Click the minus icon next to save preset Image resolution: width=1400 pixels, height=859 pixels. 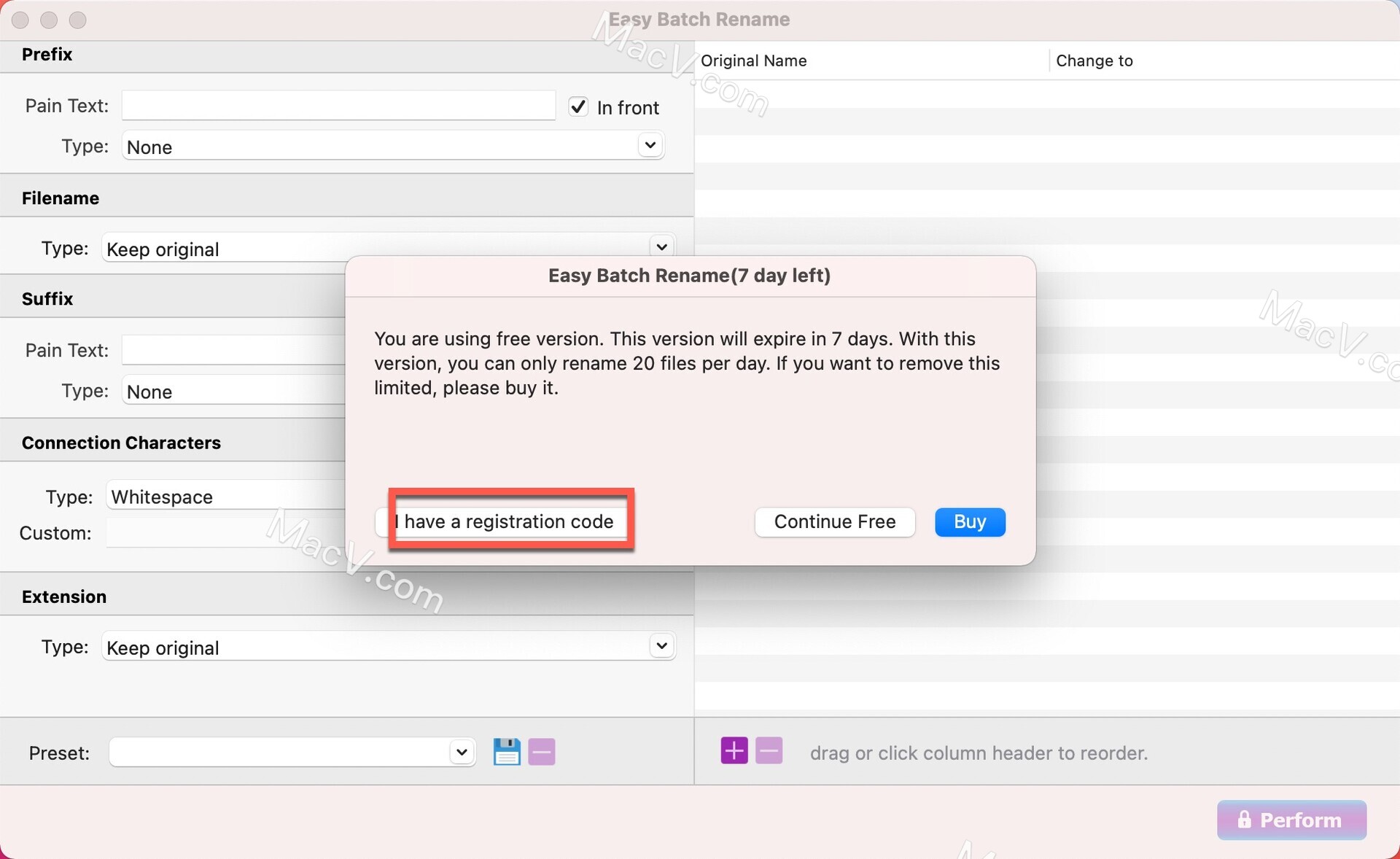(542, 751)
